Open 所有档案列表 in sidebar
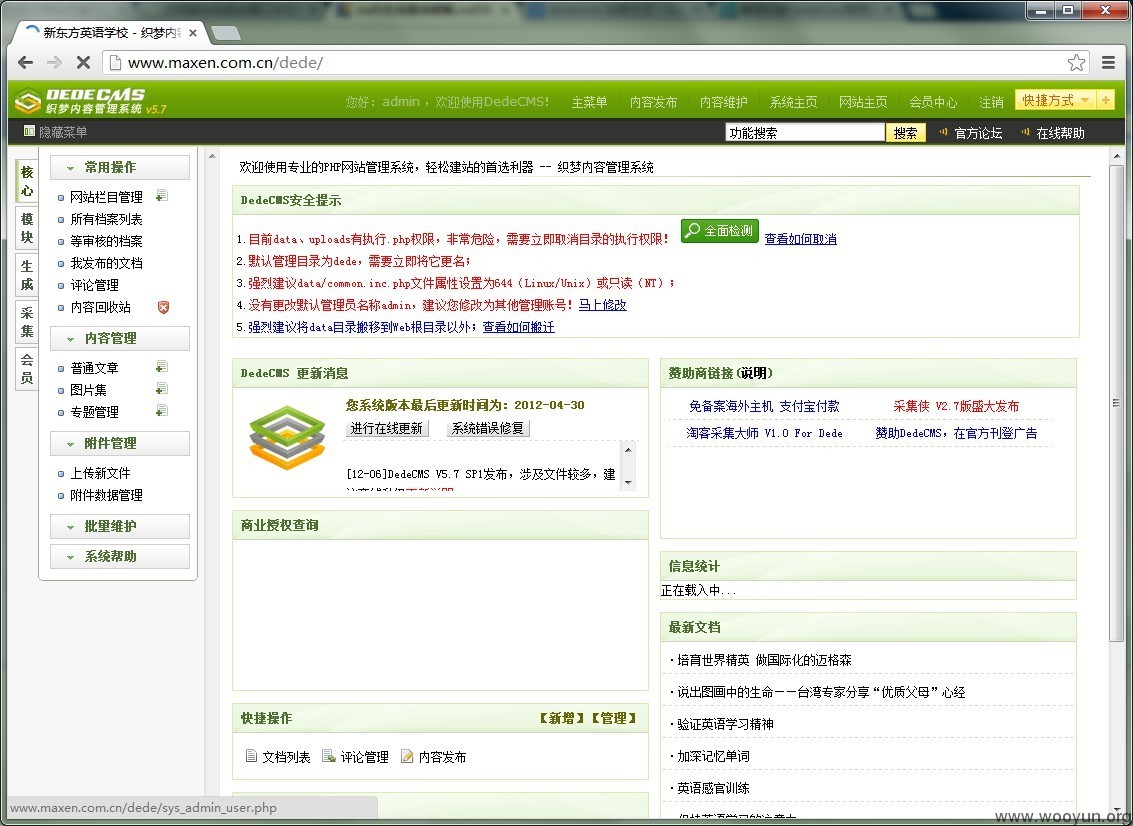Image resolution: width=1133 pixels, height=826 pixels. (x=106, y=219)
